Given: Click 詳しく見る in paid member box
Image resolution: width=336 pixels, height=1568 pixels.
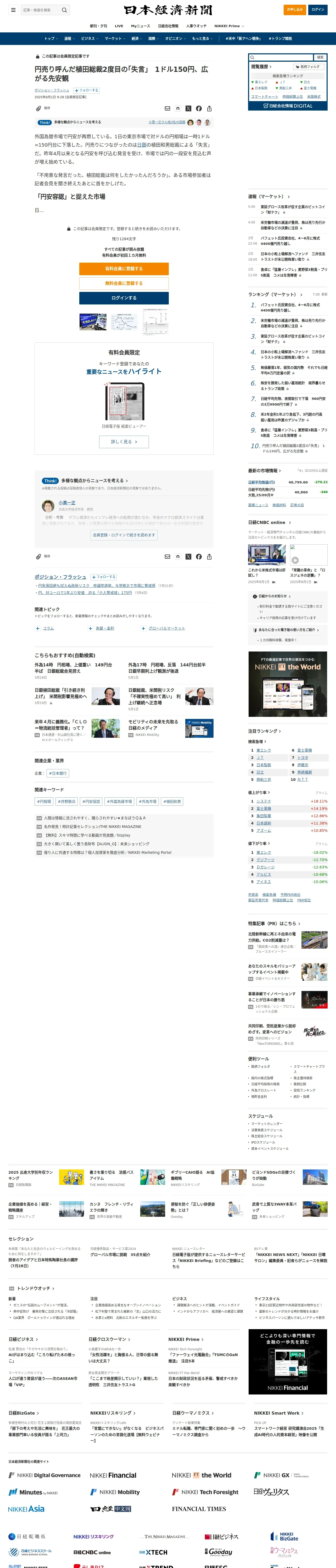Looking at the screenshot, I should coord(124,442).
